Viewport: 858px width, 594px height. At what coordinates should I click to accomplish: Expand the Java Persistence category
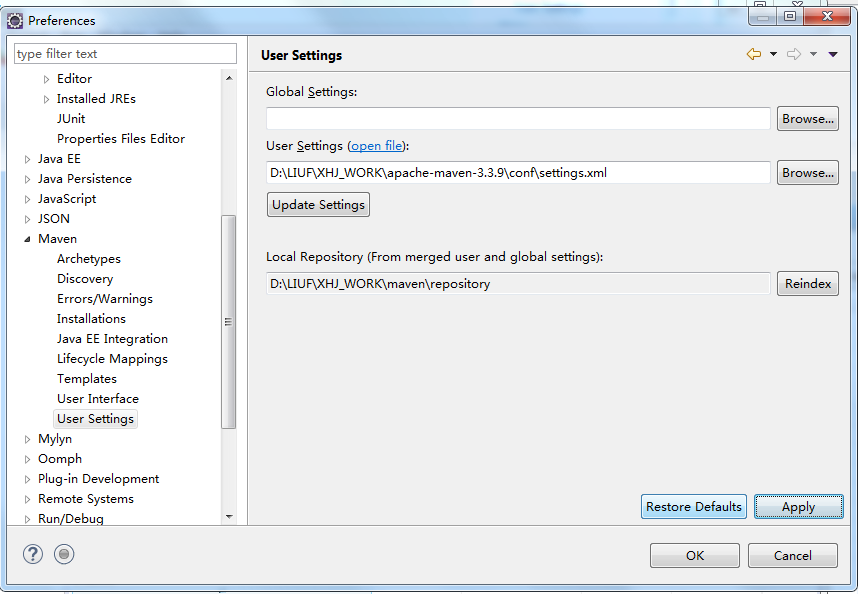(x=27, y=179)
